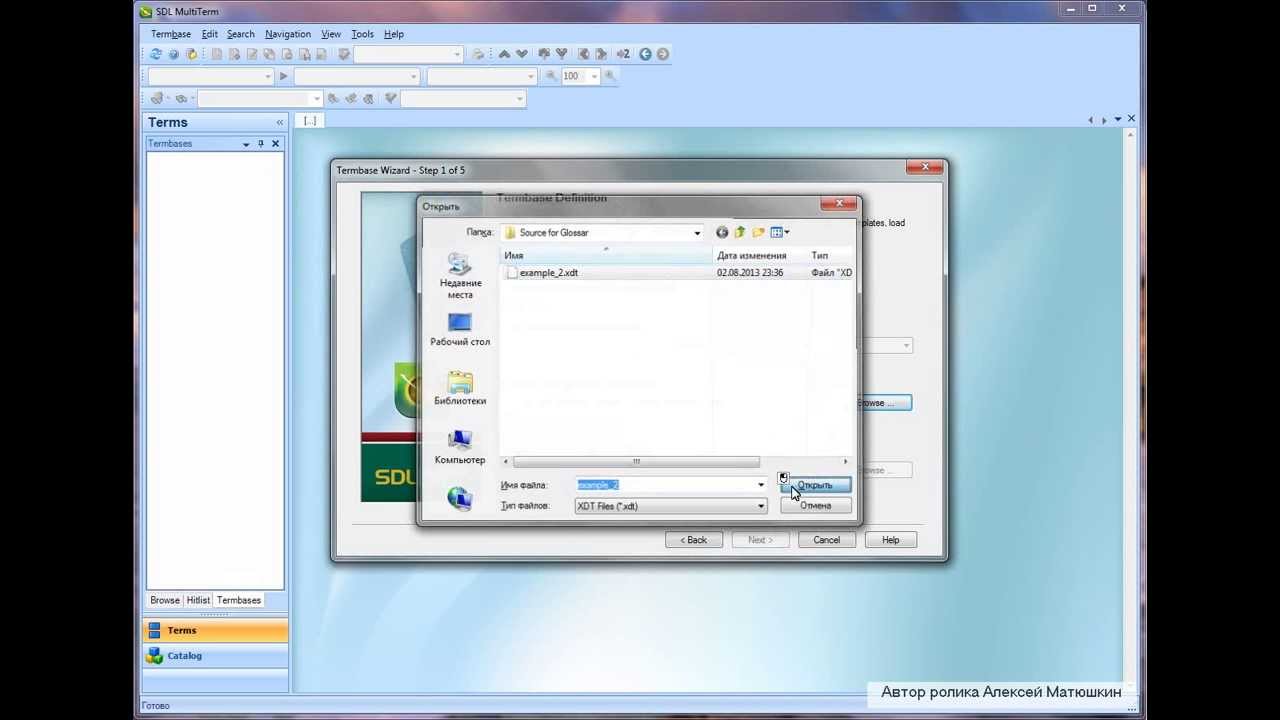Click the wizard Back button
Screen dimensions: 1280x720
click(694, 540)
